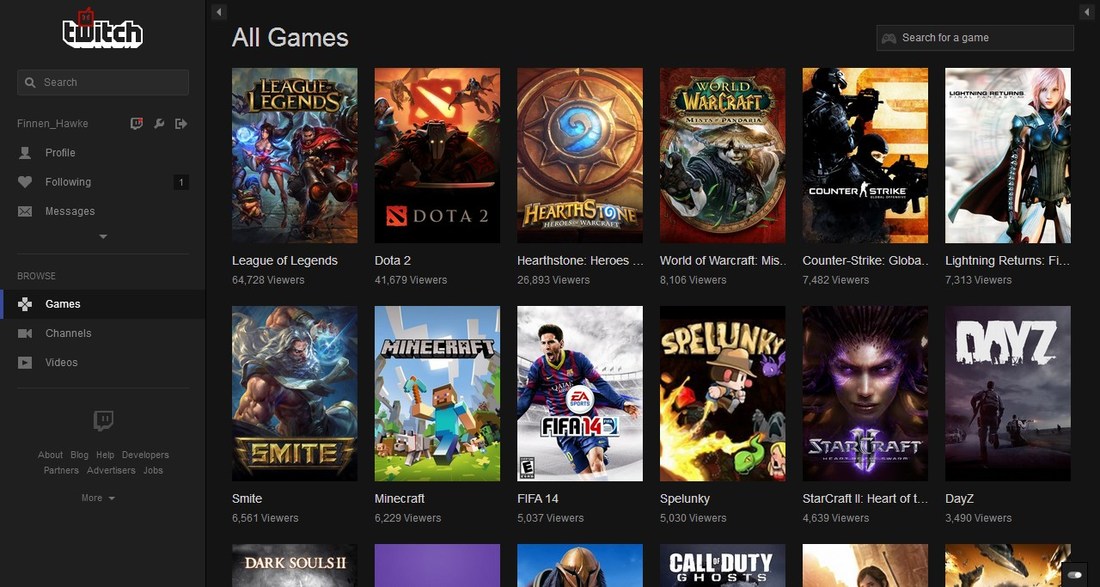Click the Twitch logo in the sidebar
The height and width of the screenshot is (587, 1100).
click(102, 29)
